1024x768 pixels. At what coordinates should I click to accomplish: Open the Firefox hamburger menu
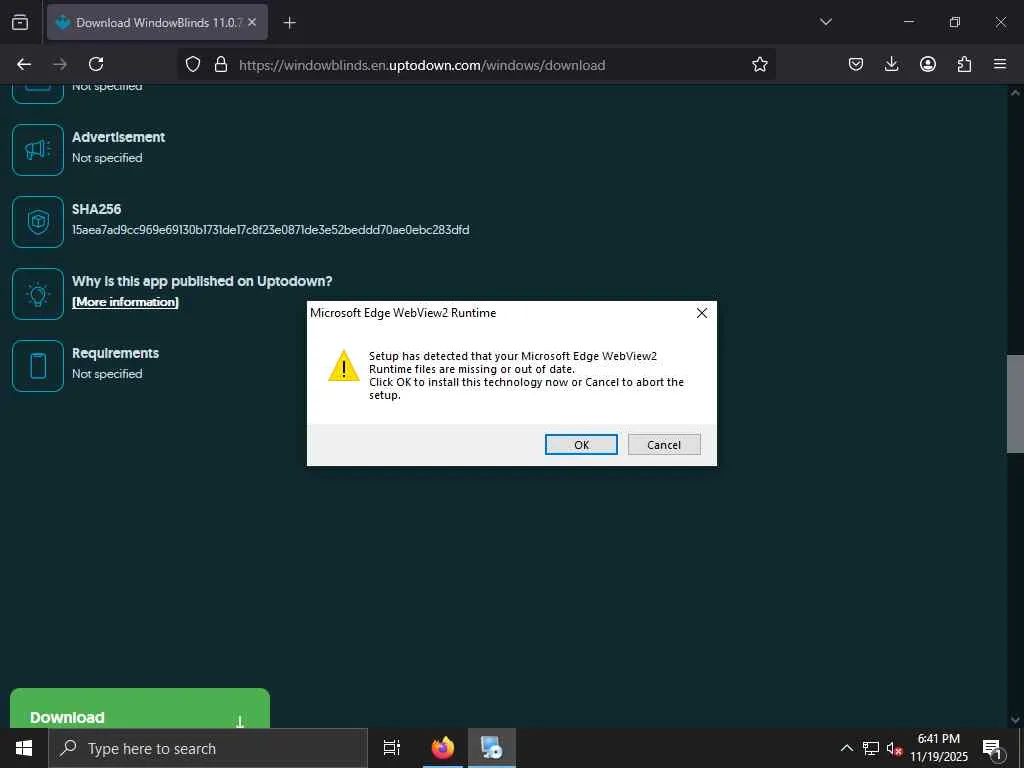point(1000,64)
